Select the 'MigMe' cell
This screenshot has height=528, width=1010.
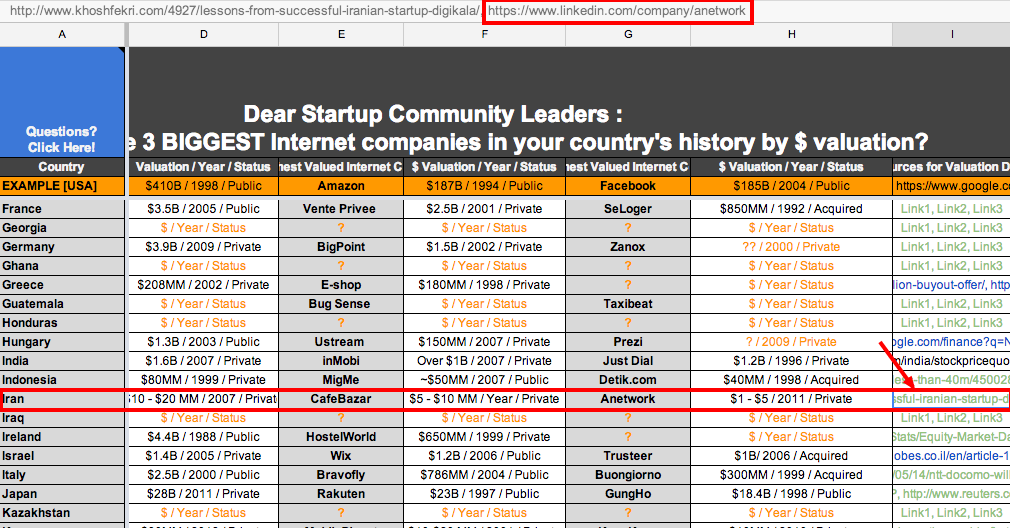[341, 380]
